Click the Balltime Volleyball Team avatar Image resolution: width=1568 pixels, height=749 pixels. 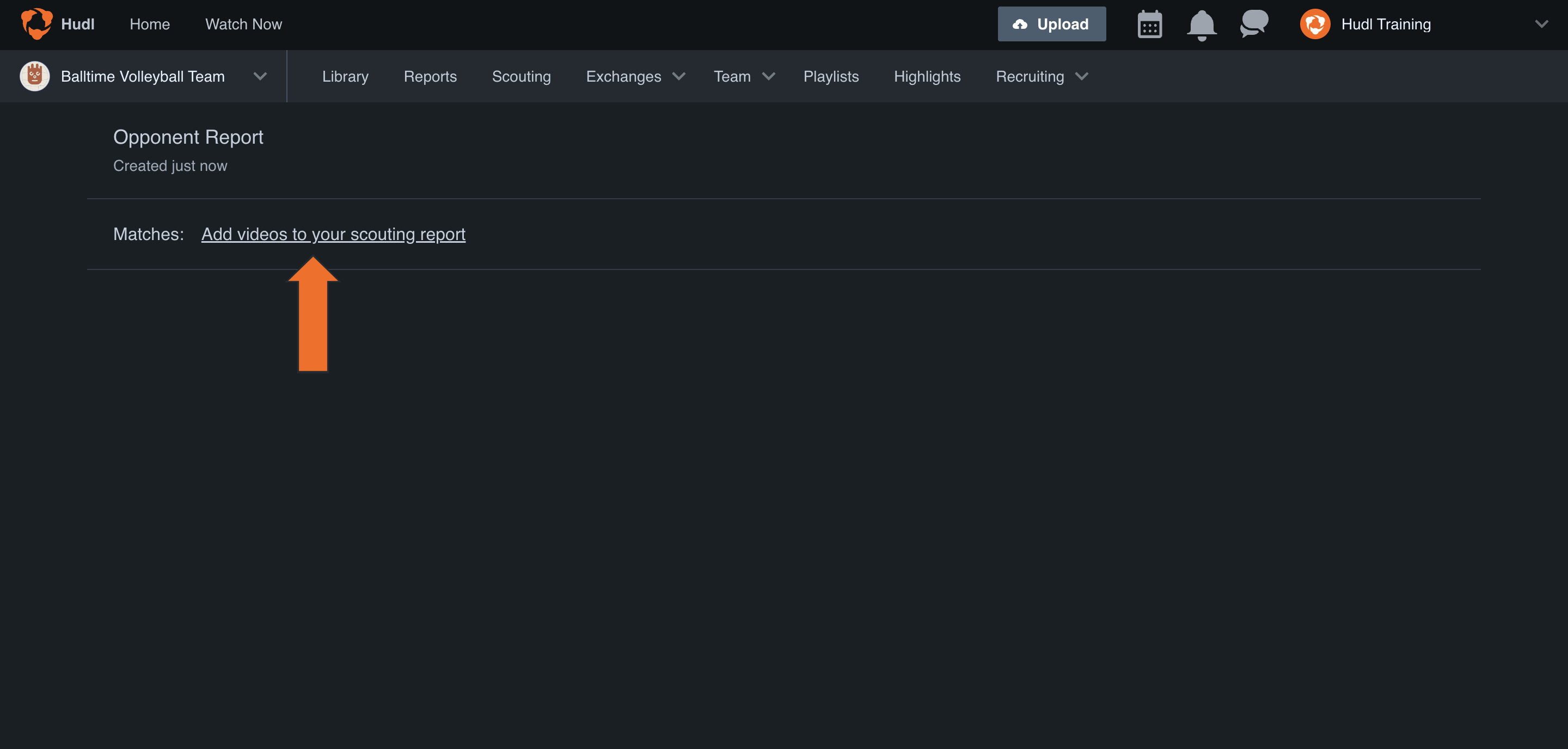(35, 76)
